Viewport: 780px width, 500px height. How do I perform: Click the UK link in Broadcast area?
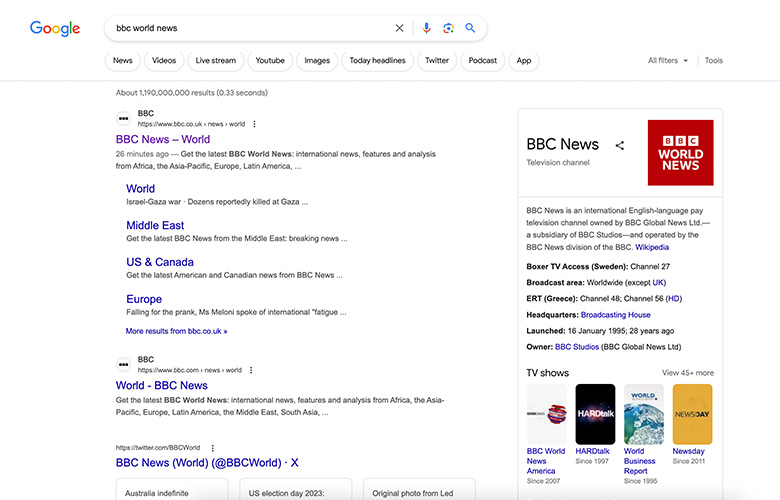[x=658, y=283]
